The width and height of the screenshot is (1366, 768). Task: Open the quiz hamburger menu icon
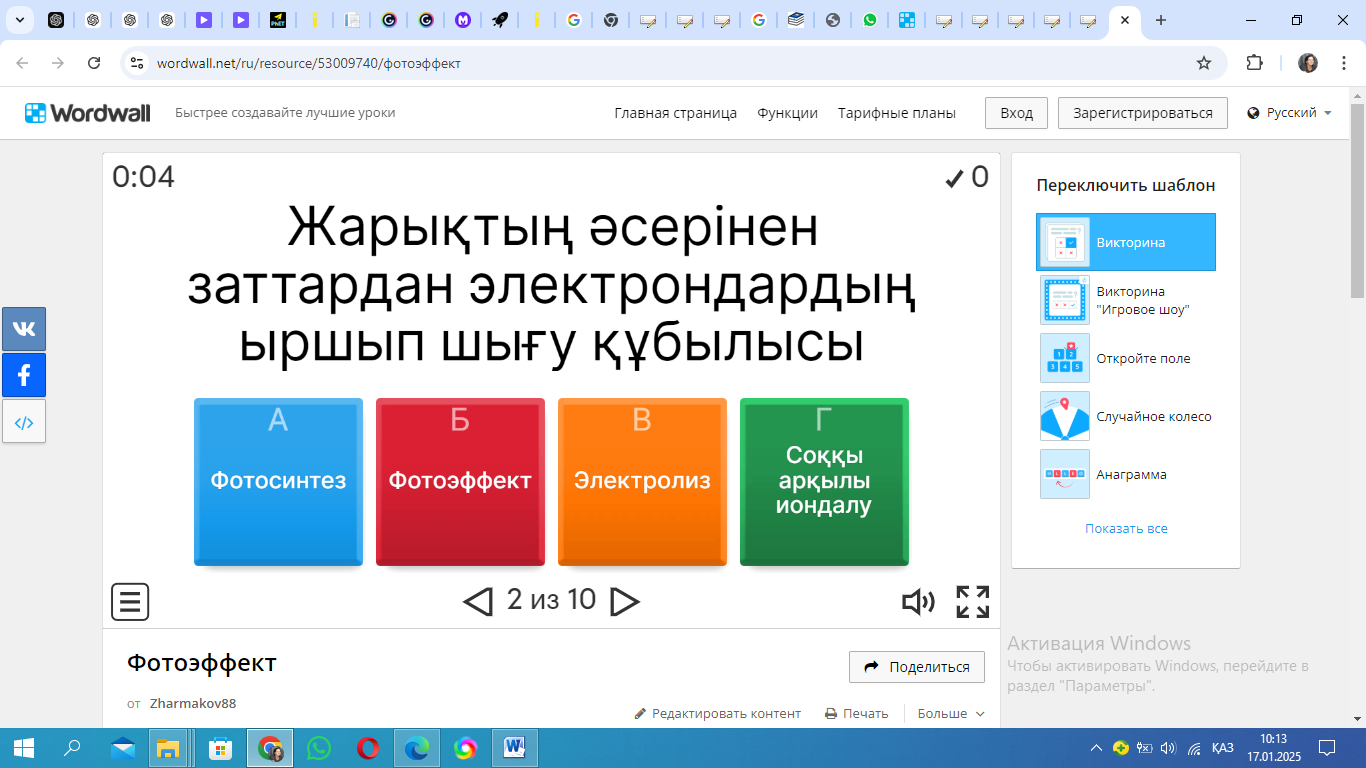point(130,602)
